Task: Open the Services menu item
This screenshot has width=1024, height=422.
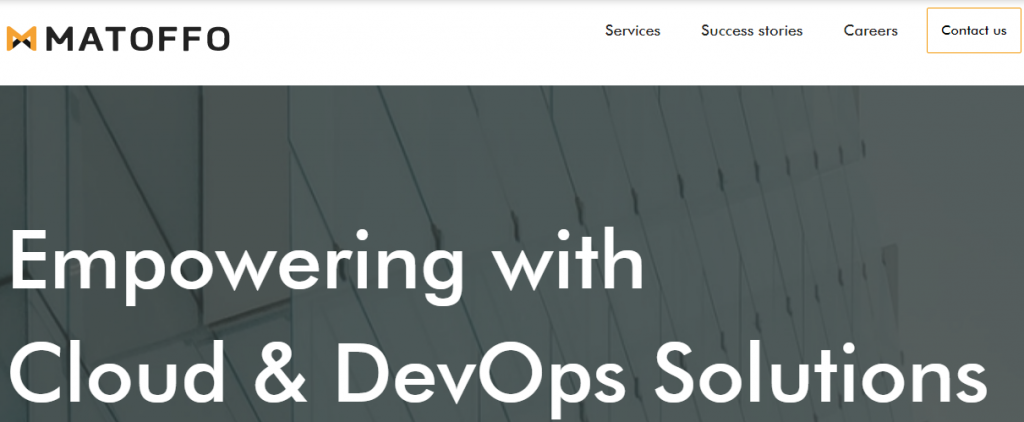Action: [x=632, y=31]
